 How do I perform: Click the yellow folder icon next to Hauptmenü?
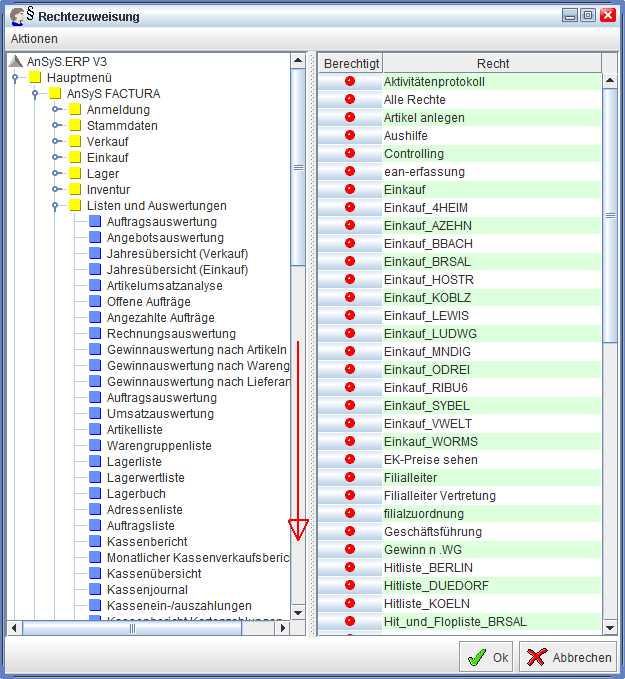[35, 78]
